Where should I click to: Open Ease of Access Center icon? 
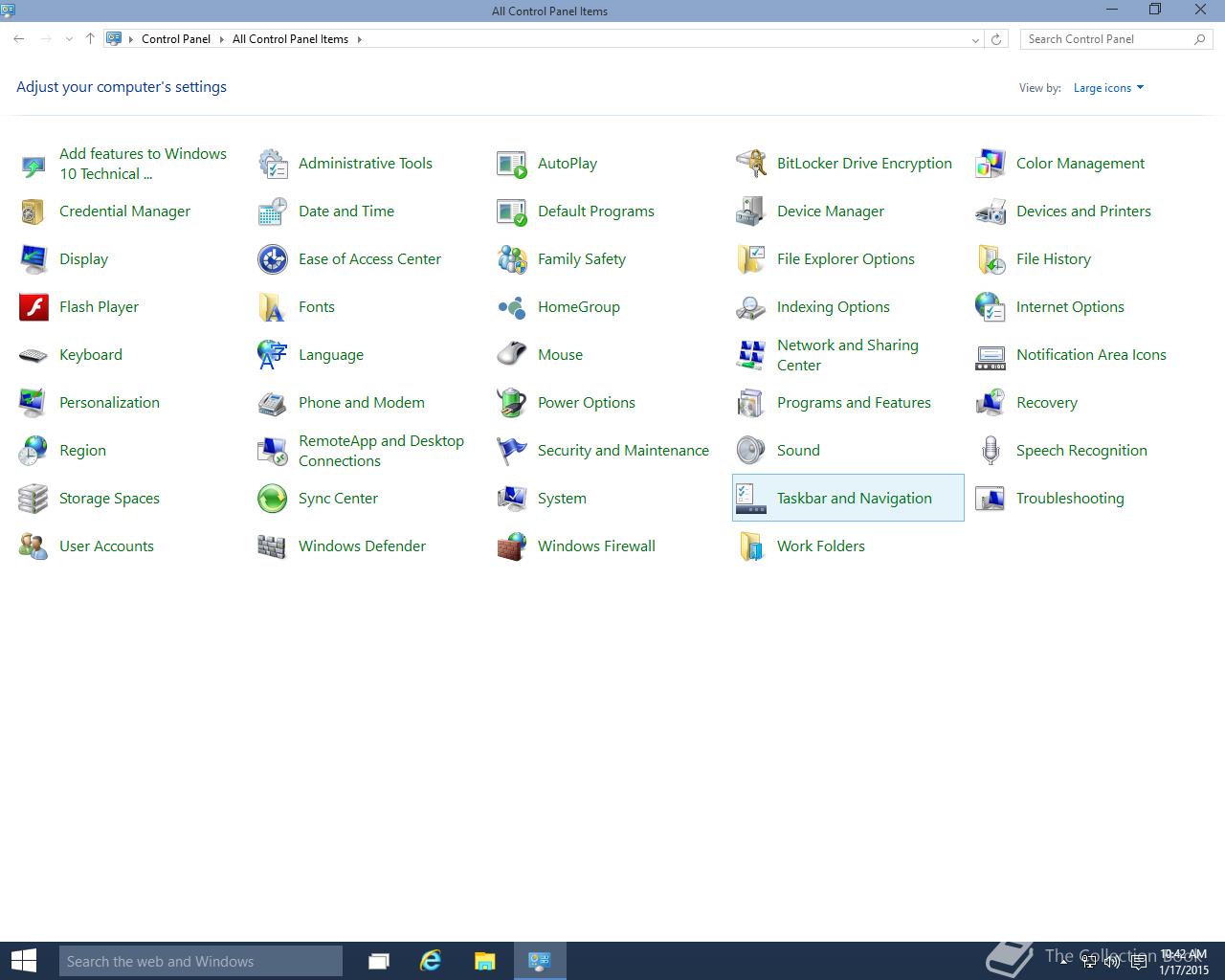273,259
